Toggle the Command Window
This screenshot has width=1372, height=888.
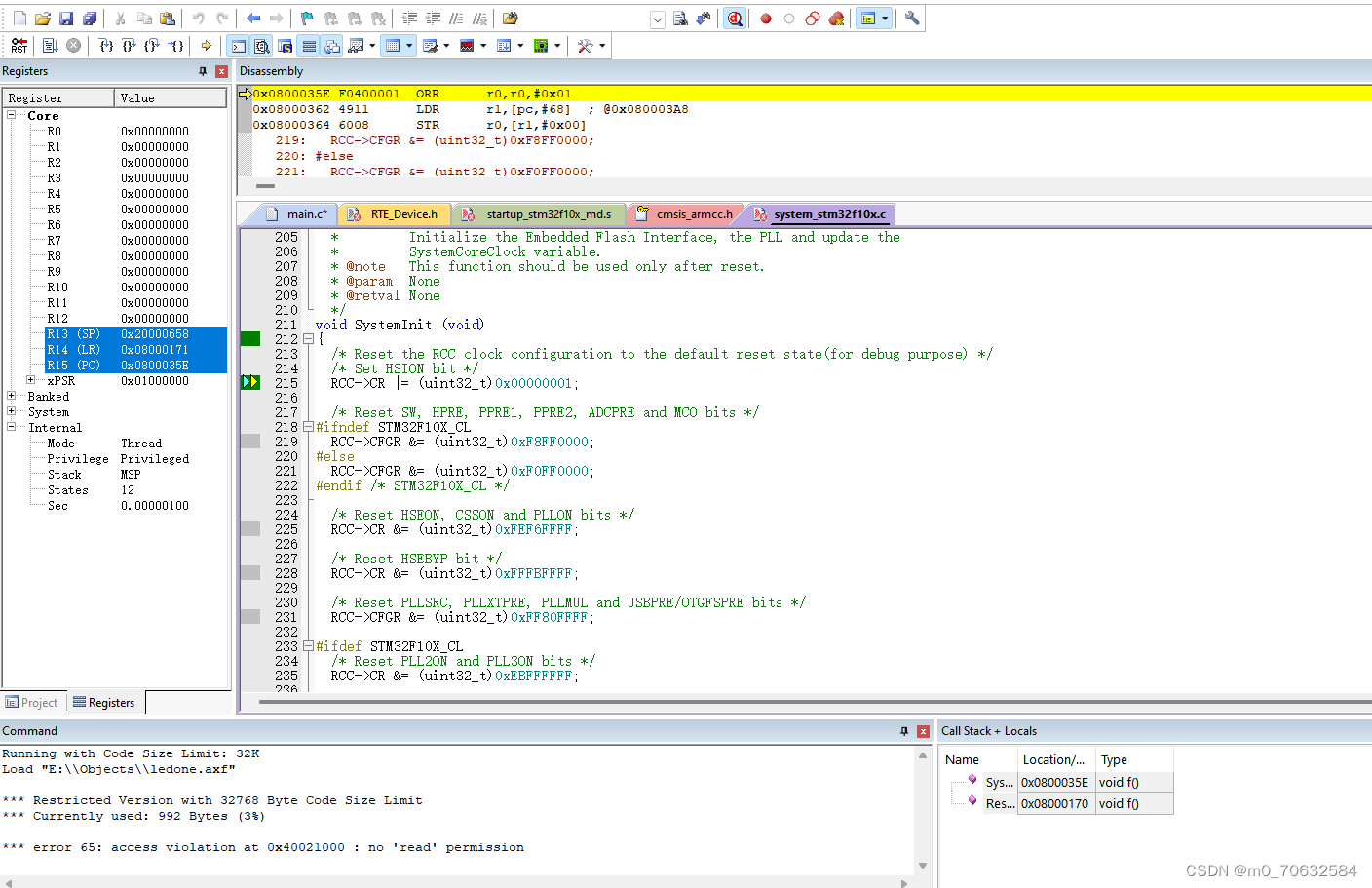point(238,46)
